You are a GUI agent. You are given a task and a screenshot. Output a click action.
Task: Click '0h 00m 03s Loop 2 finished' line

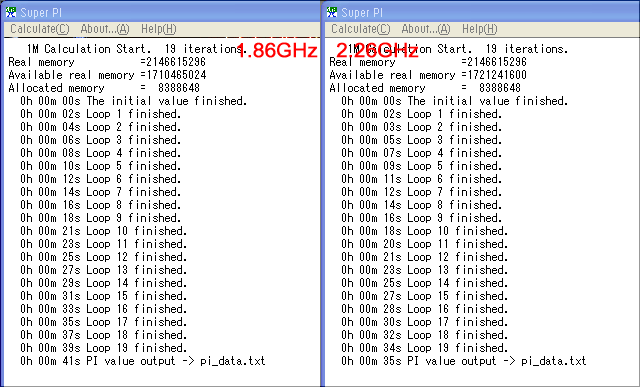pos(422,127)
